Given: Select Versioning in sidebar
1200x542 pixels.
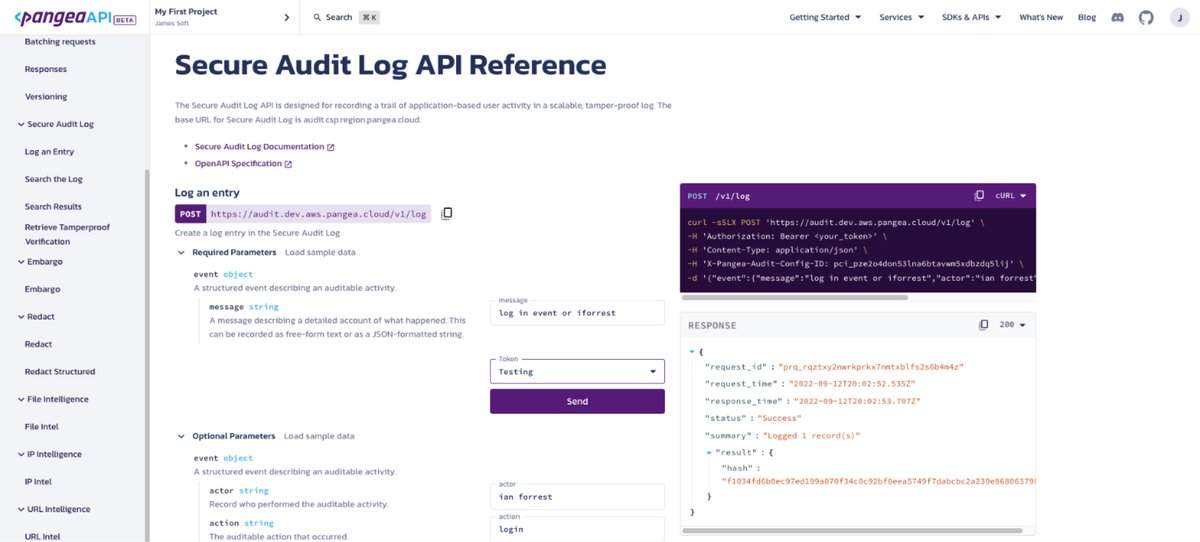Looking at the screenshot, I should 46,97.
